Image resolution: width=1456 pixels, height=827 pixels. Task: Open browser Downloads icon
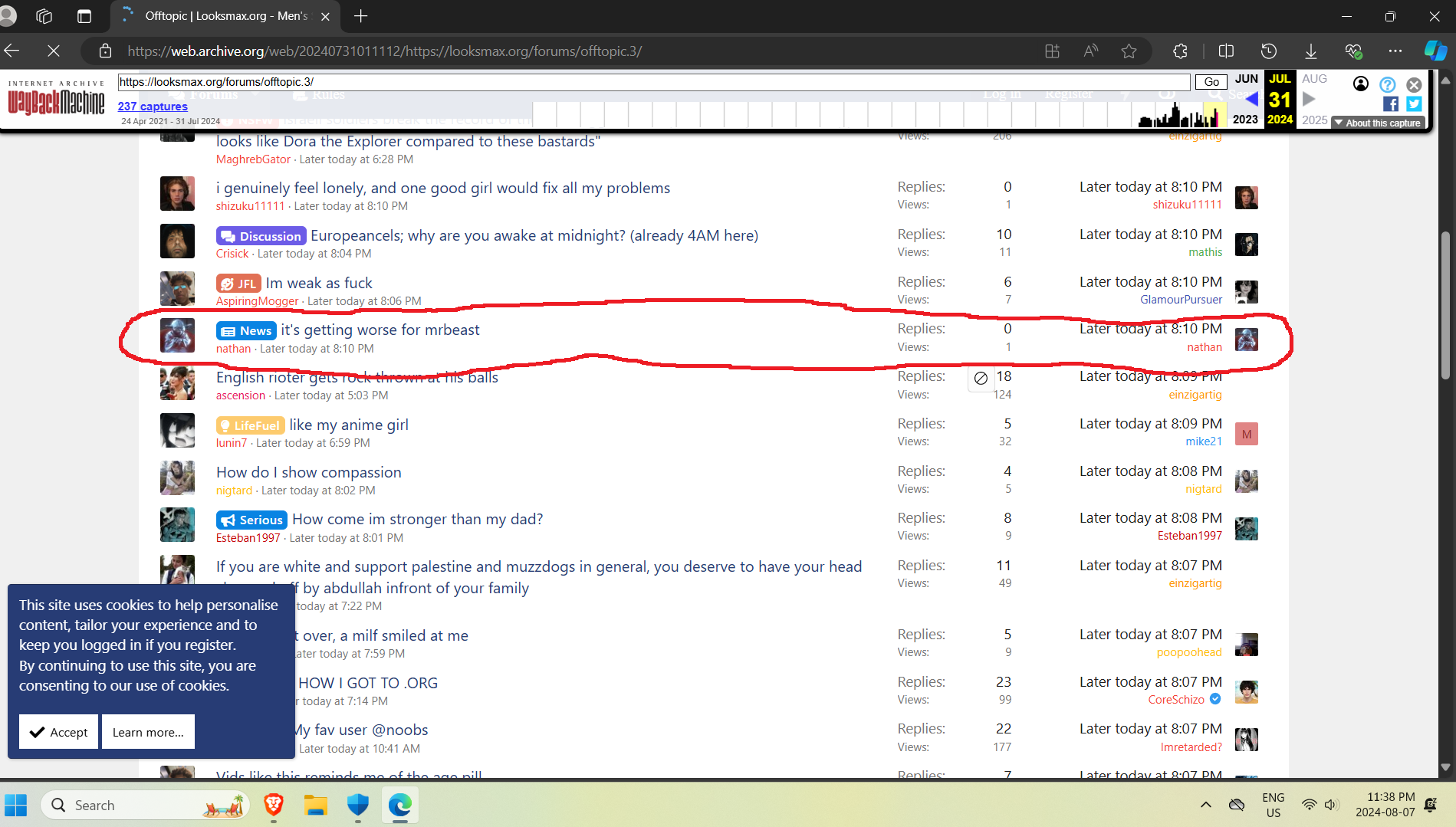coord(1311,51)
